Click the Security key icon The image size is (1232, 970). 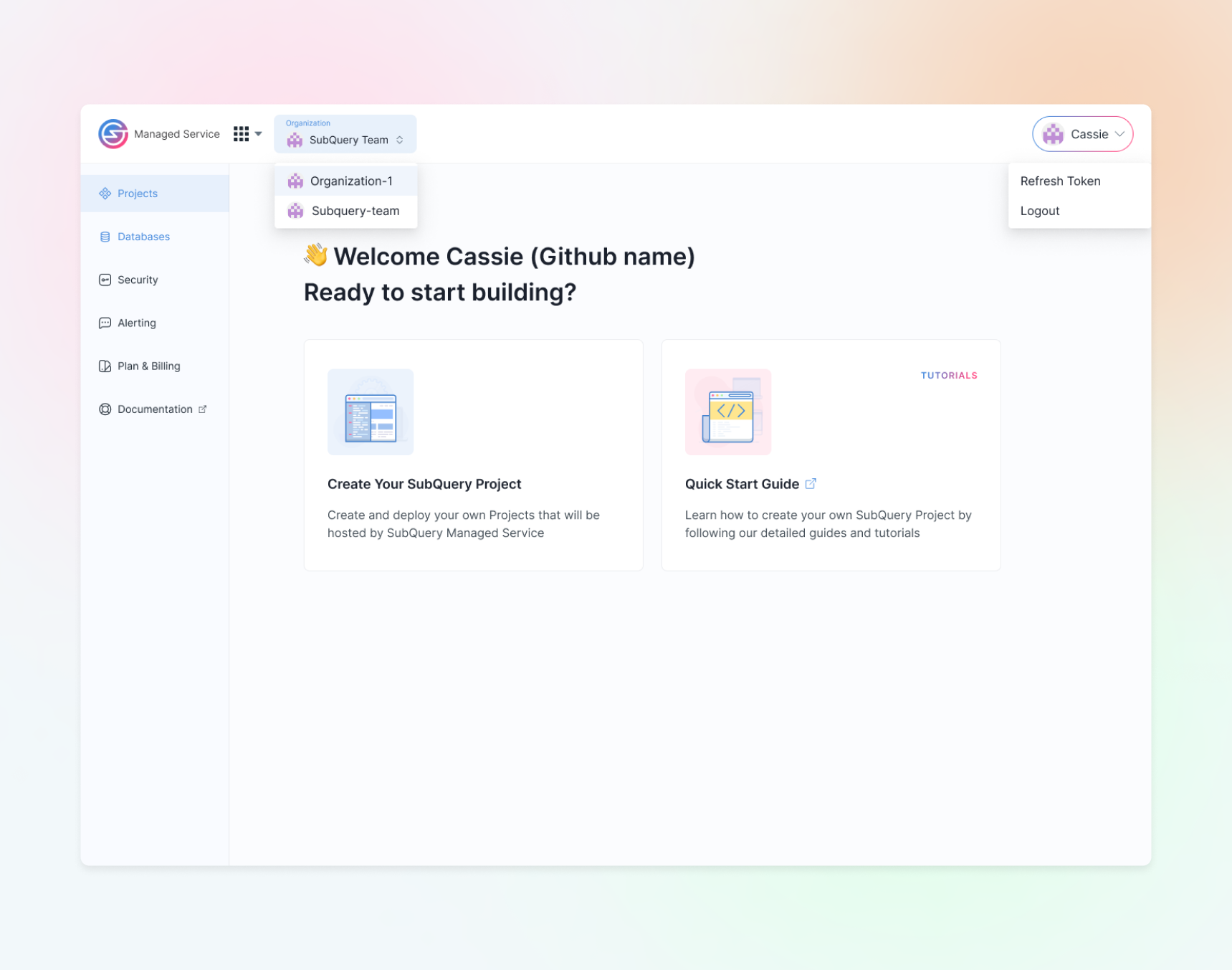tap(105, 280)
